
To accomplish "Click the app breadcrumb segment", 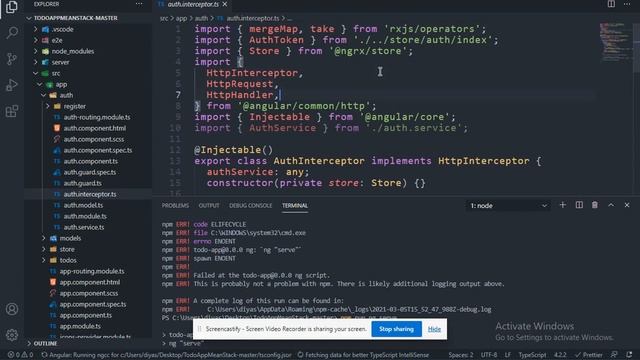I will (x=181, y=18).
